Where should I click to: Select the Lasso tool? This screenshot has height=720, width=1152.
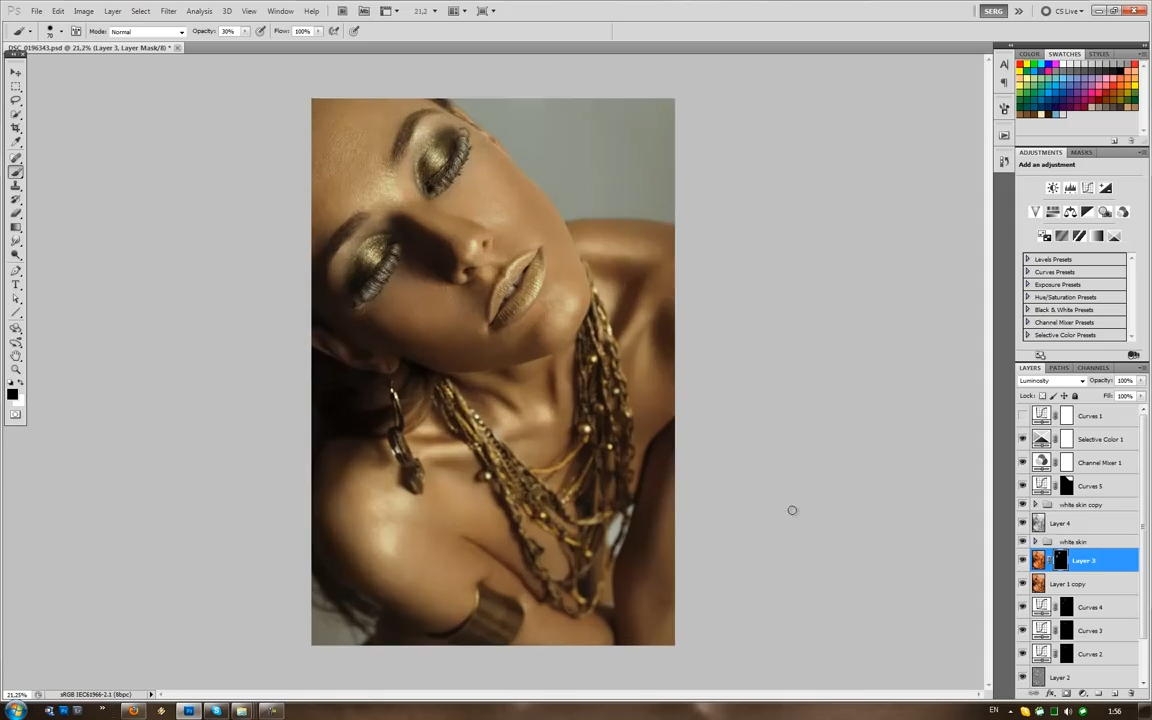tap(15, 100)
